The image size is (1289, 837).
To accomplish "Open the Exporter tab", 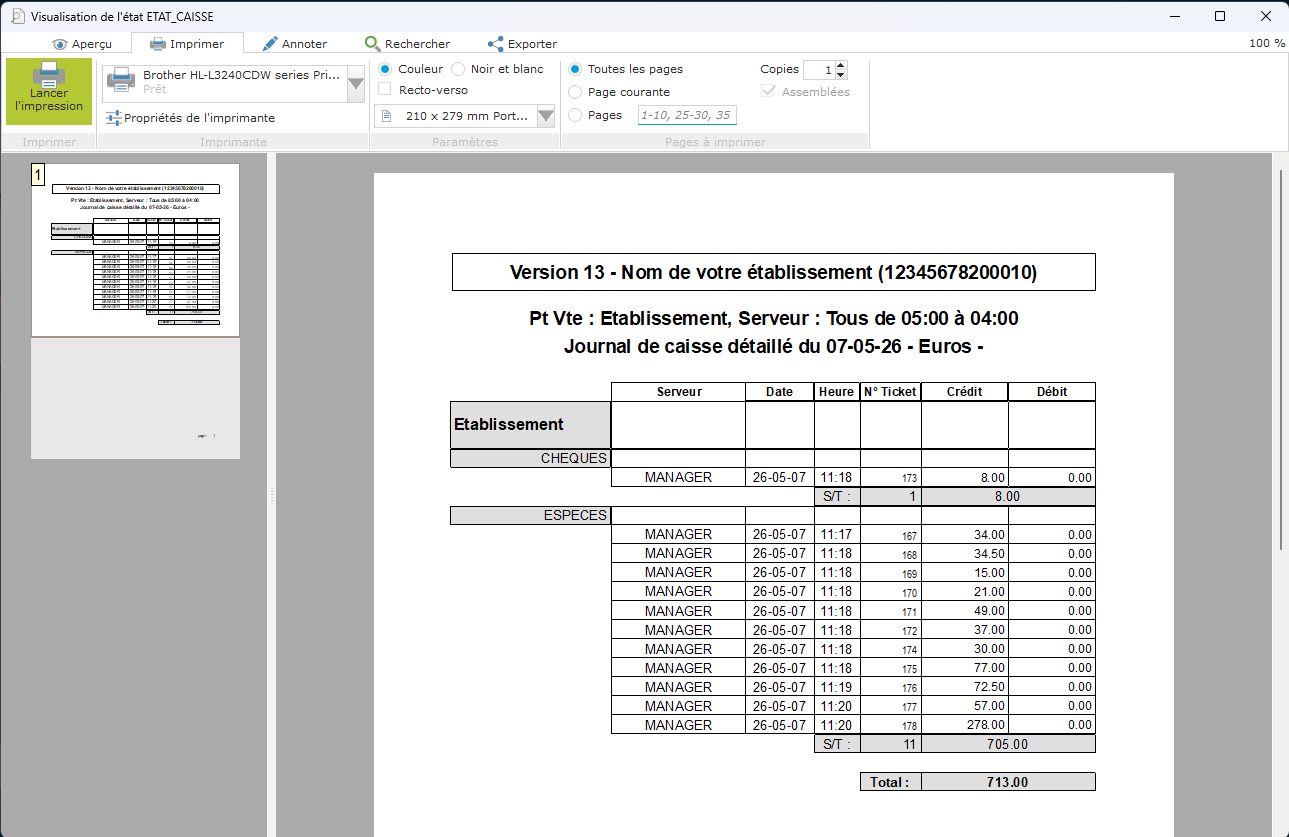I will coord(522,44).
